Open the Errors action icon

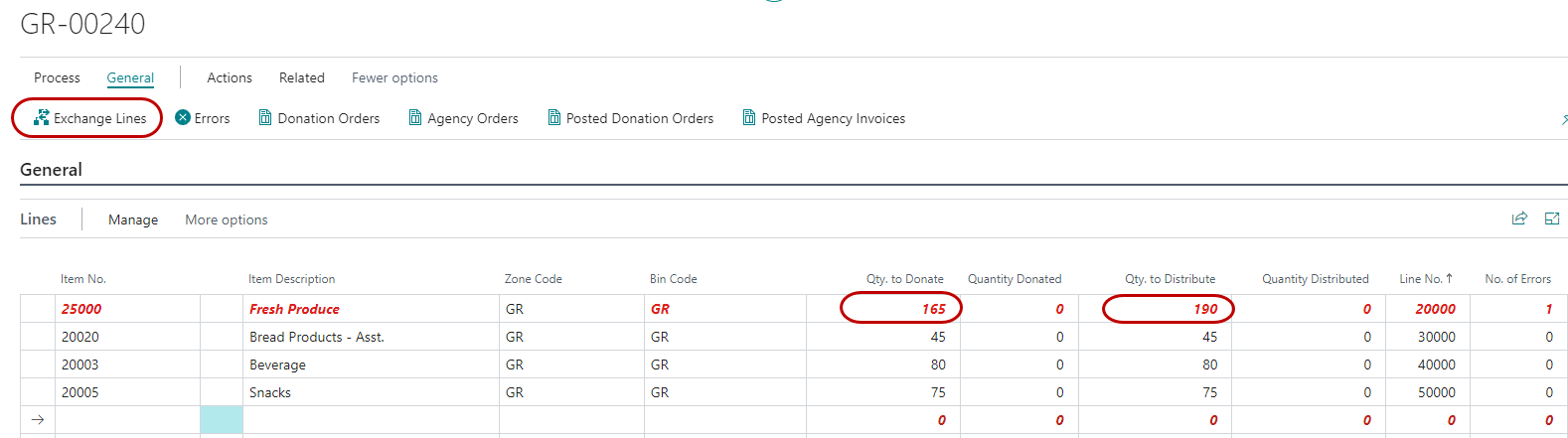pyautogui.click(x=183, y=118)
